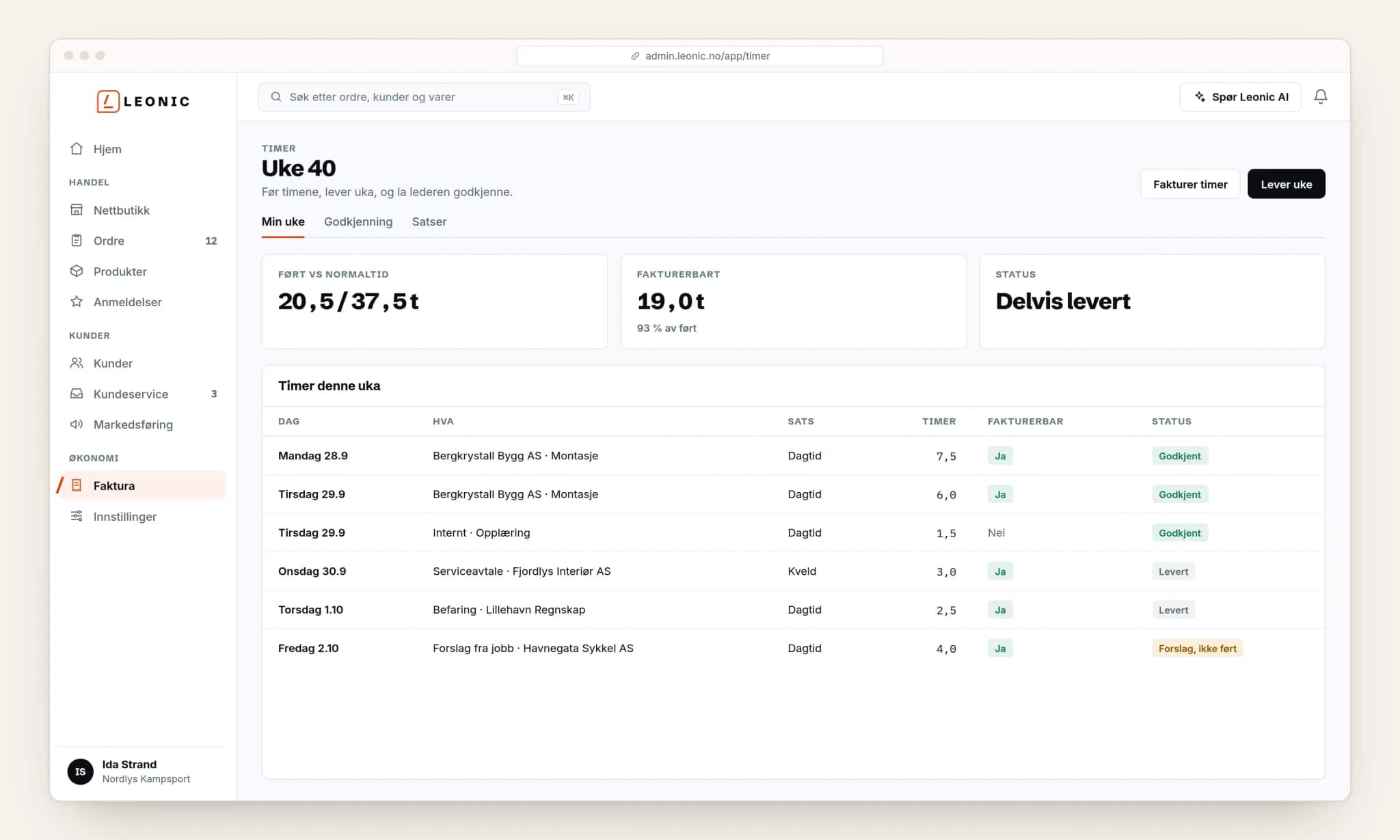Viewport: 1400px width, 840px height.
Task: Click the Lever uke button
Action: pyautogui.click(x=1287, y=184)
